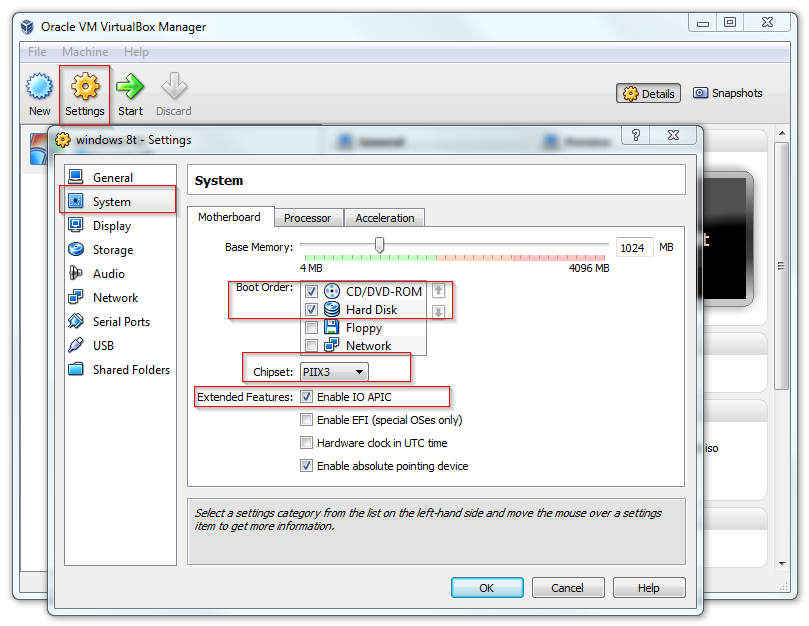Select the Hard Disk boot device icon
Screen dimensions: 809x626
(332, 310)
